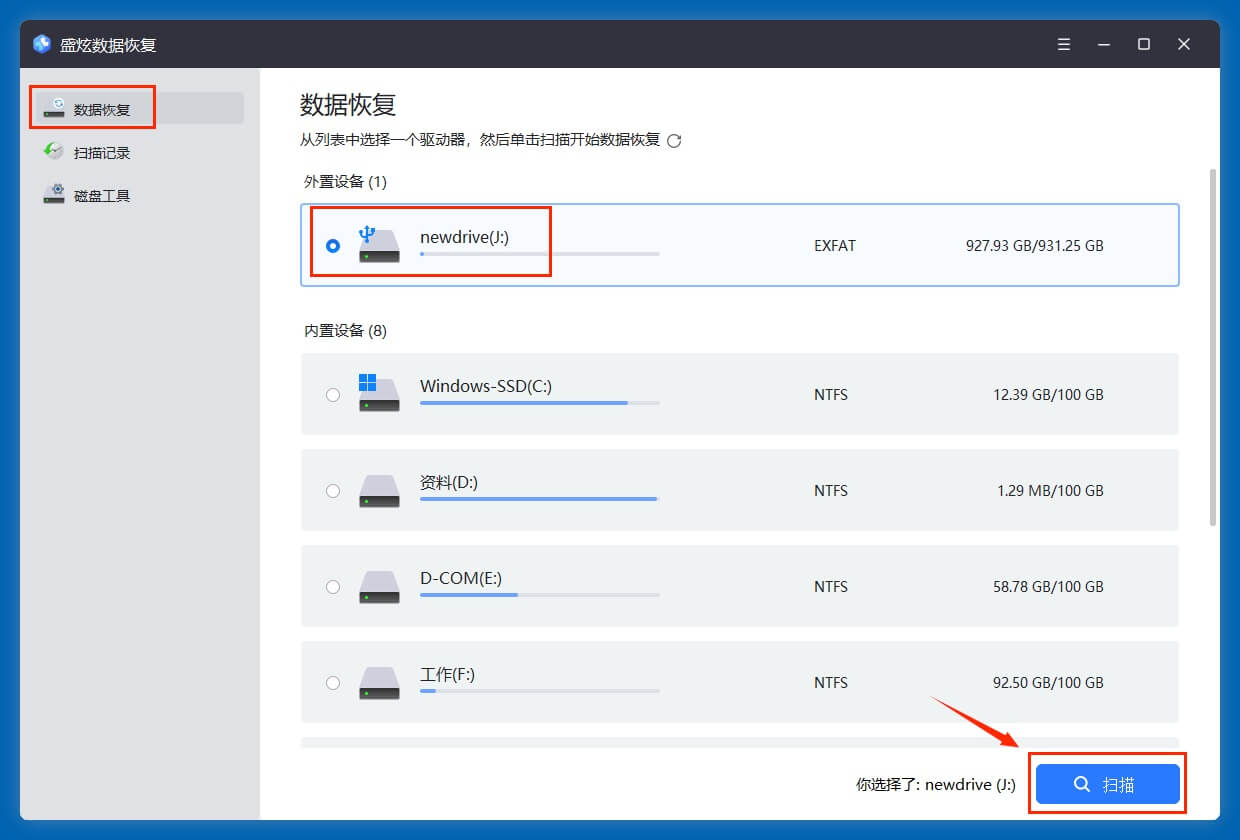Viewport: 1240px width, 840px height.
Task: Click the 扫描 button to start scanning
Action: pyautogui.click(x=1107, y=784)
